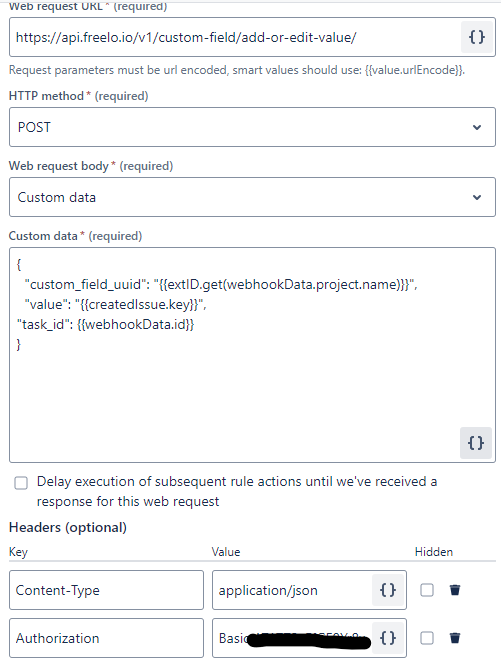This screenshot has height=661, width=501.
Task: Edit the Basic authorization value field
Action: point(293,638)
